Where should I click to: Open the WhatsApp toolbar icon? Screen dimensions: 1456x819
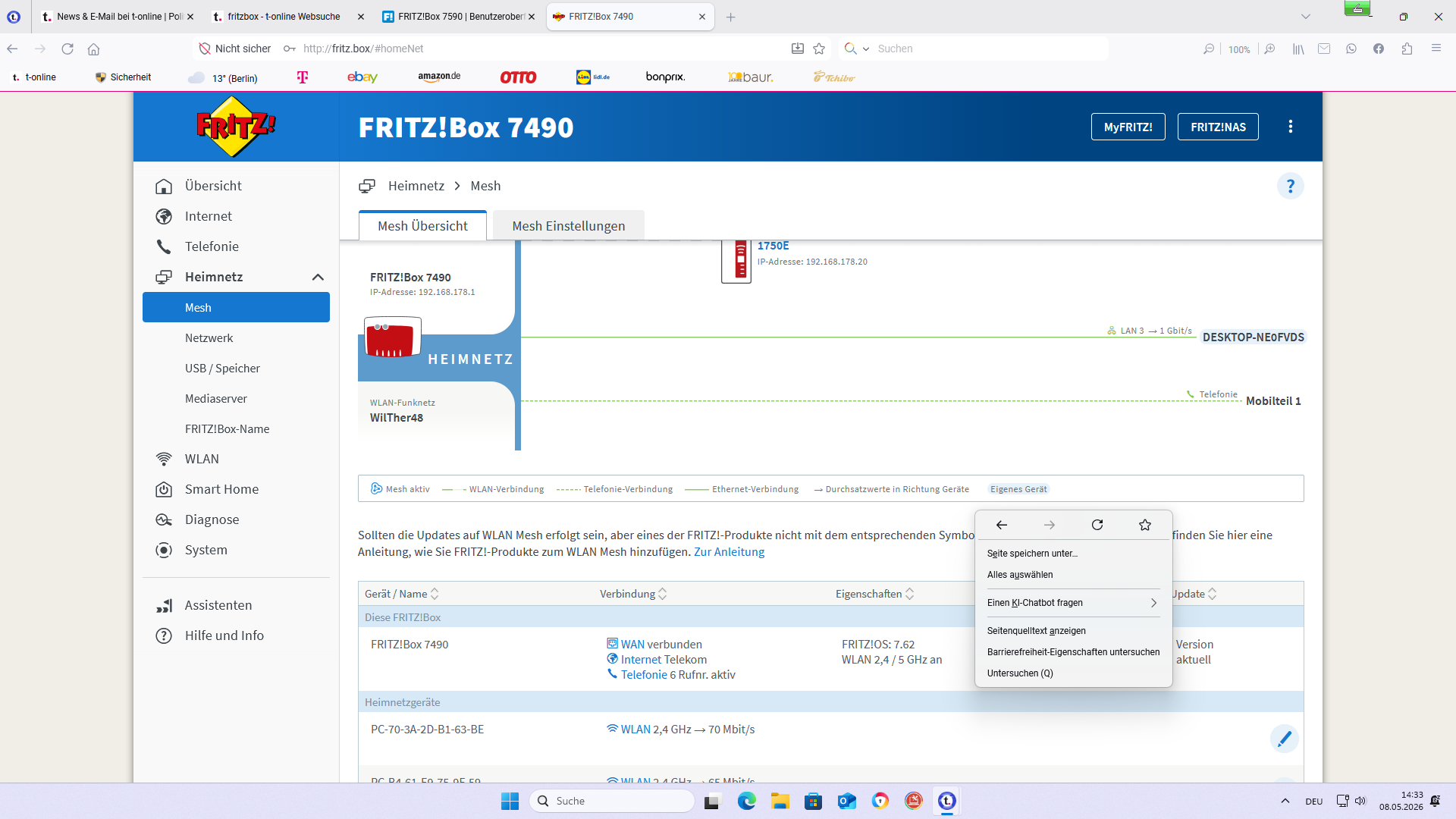[x=1351, y=49]
